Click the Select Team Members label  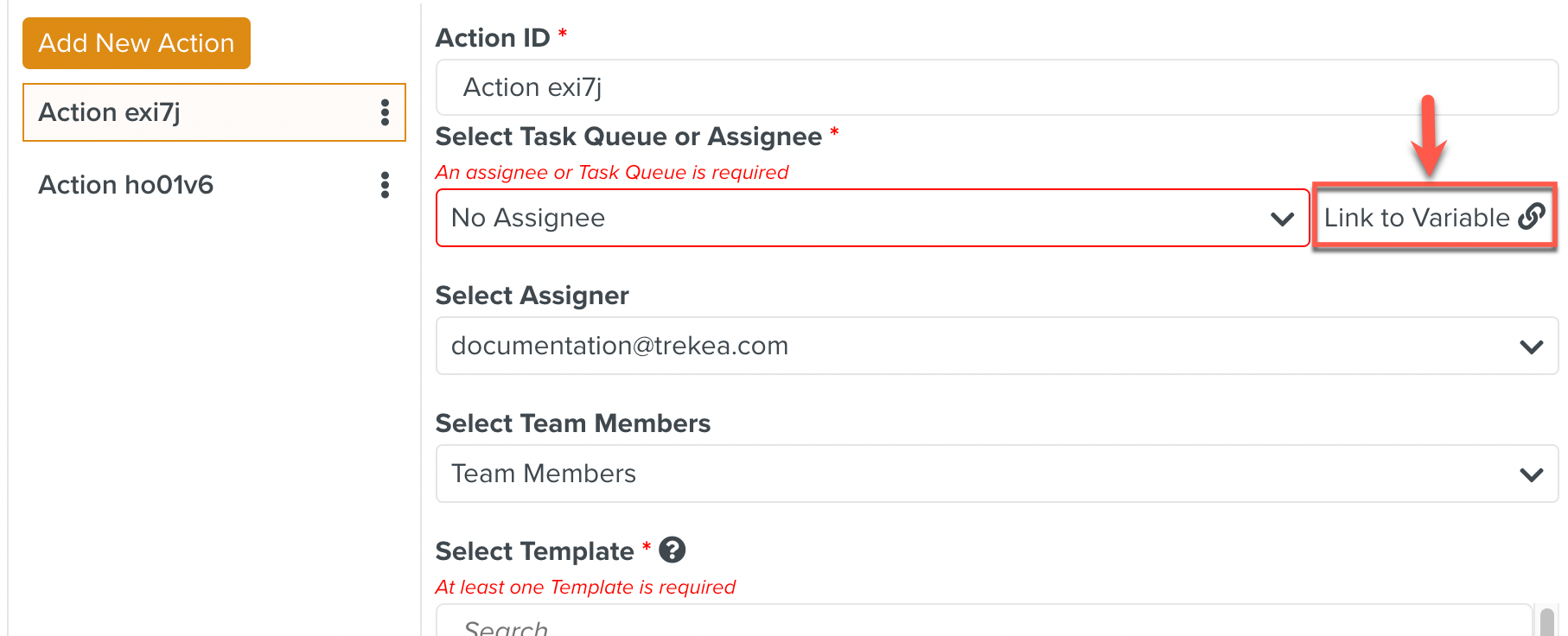(x=573, y=423)
